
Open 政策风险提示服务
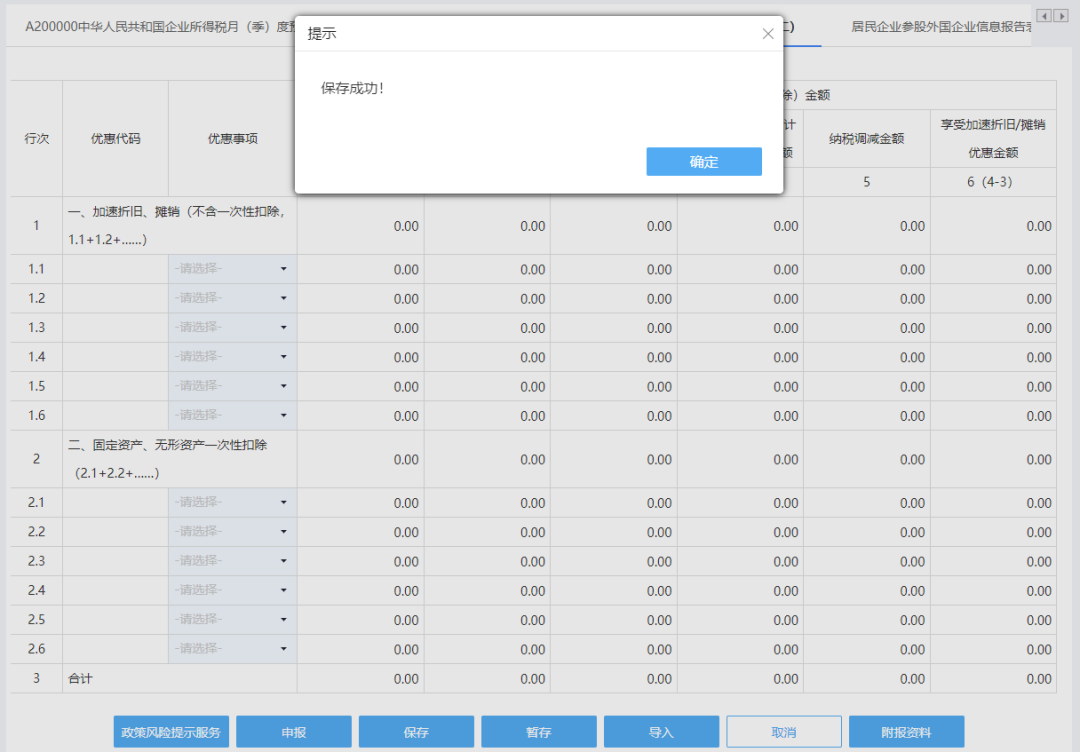[x=171, y=732]
